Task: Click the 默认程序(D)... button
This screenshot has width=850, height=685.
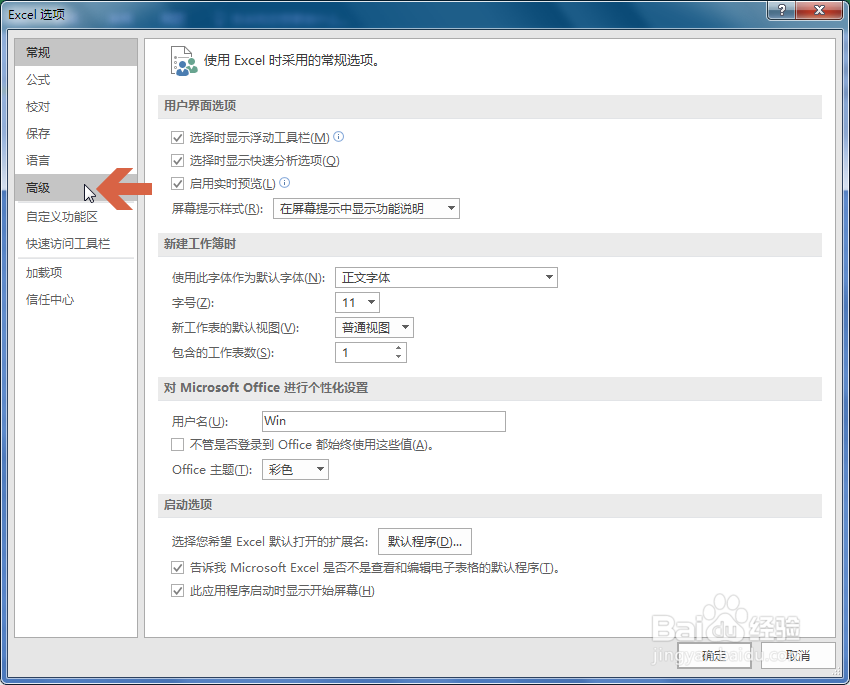Action: tap(423, 541)
